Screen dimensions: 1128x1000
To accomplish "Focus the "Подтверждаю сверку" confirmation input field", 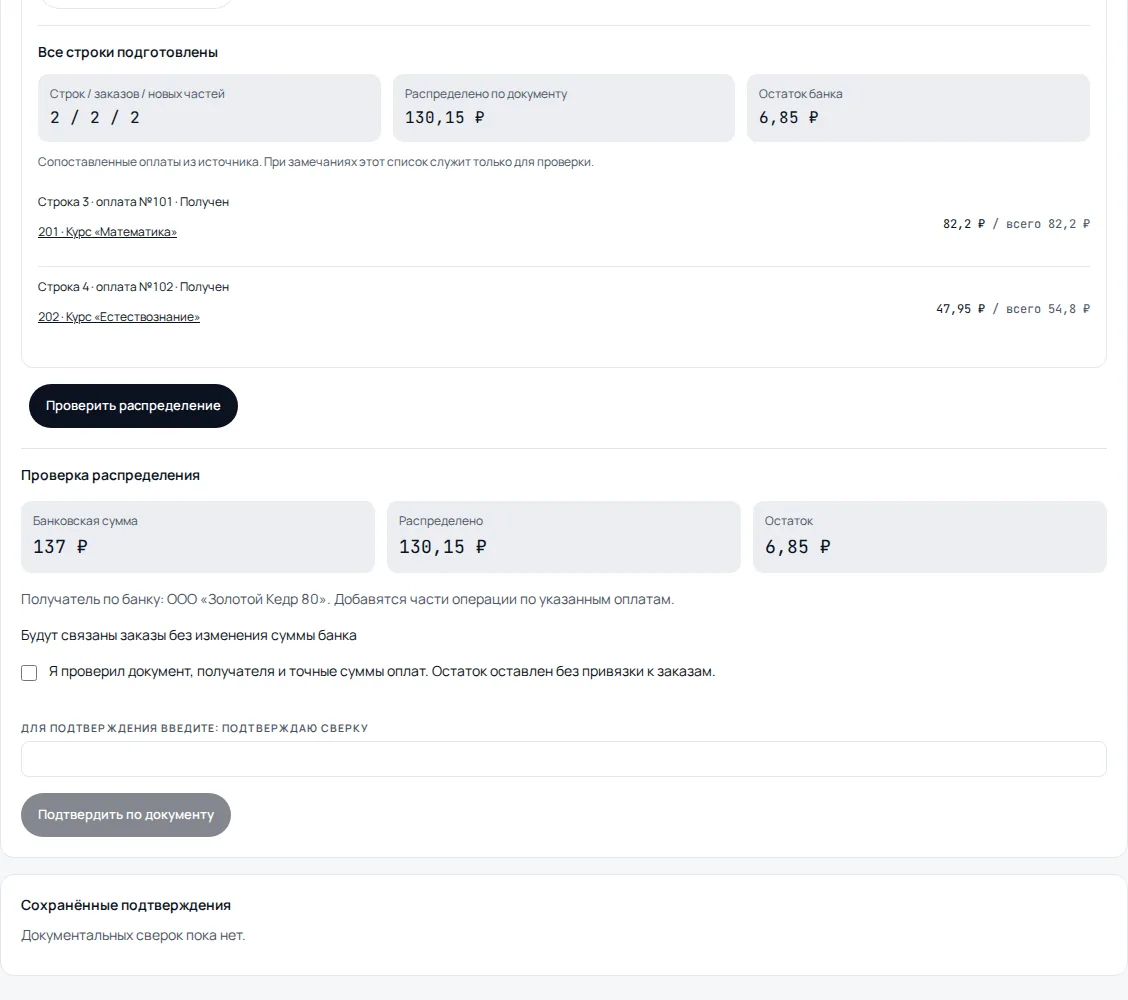I will click(x=563, y=759).
